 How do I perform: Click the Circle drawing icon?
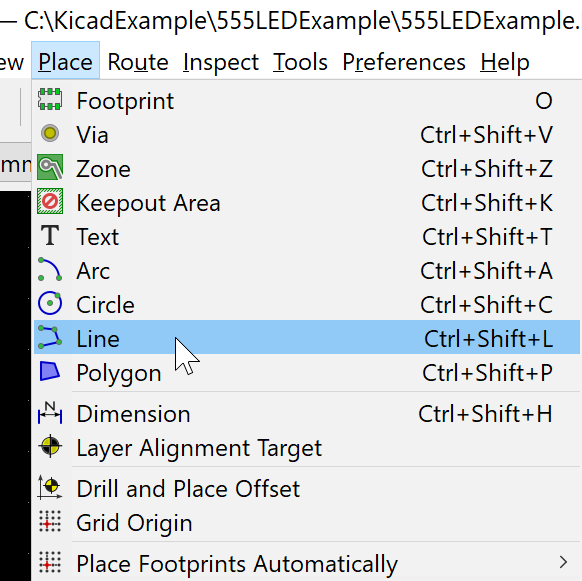click(50, 303)
